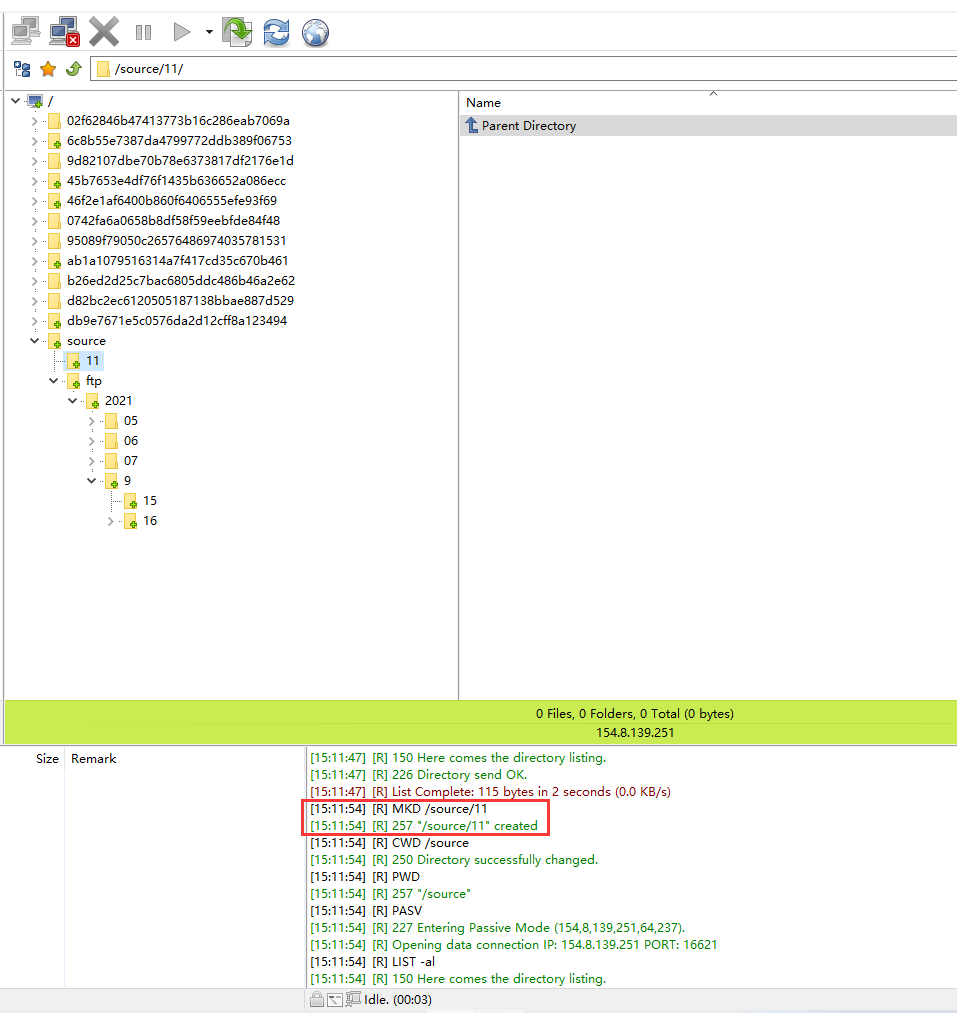Click the lock icon in status bar

[x=316, y=999]
